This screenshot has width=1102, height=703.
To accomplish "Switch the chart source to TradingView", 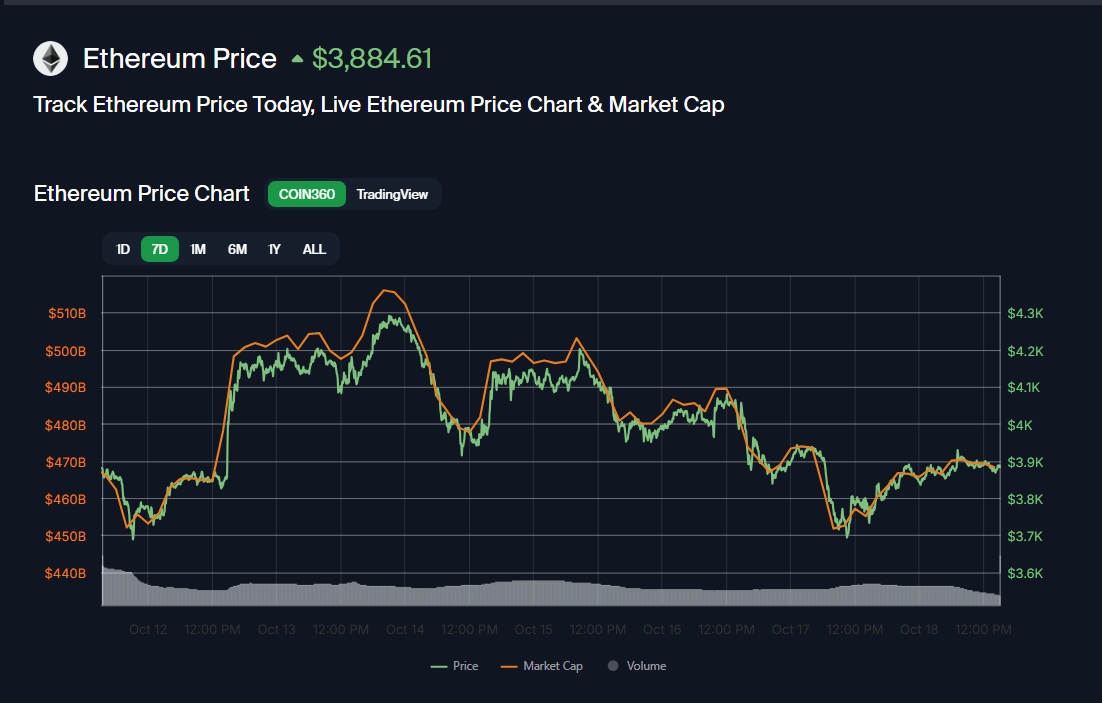I will coord(392,194).
